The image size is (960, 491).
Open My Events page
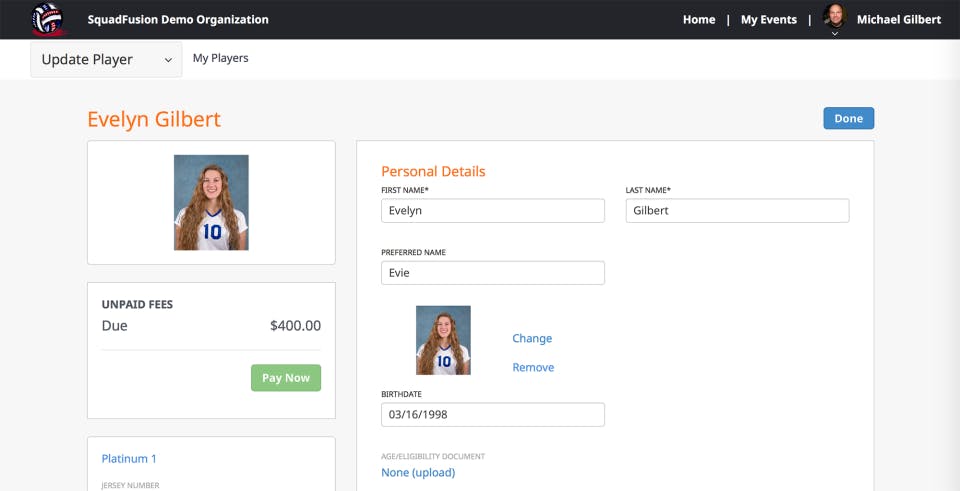(769, 20)
